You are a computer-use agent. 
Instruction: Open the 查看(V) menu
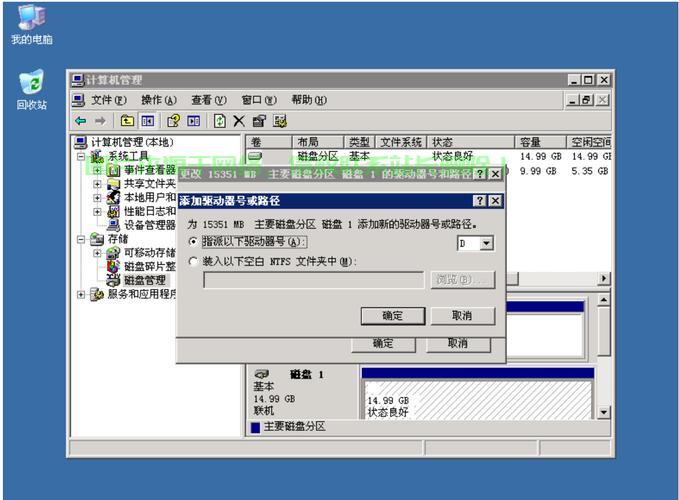click(208, 100)
